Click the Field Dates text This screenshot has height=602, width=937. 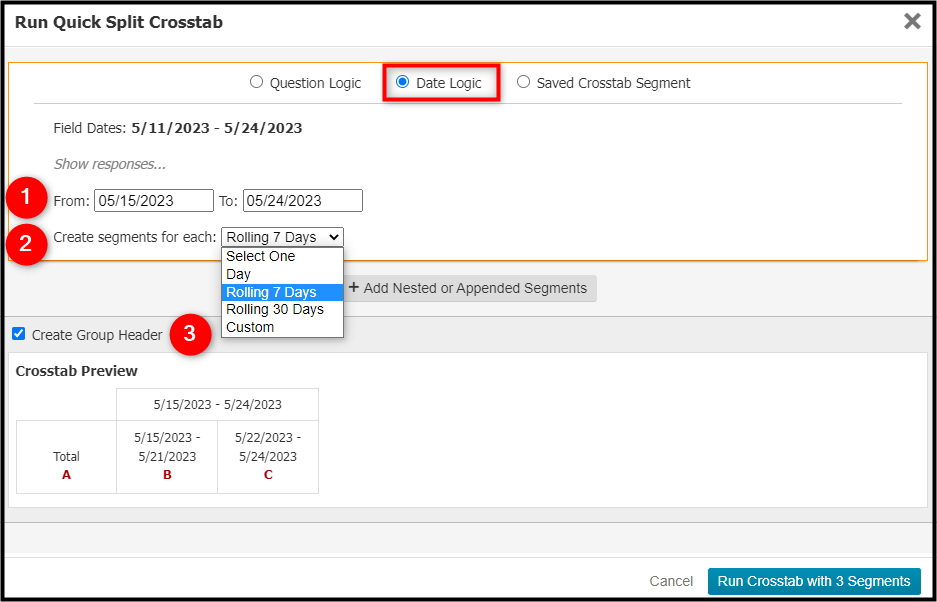tap(177, 129)
